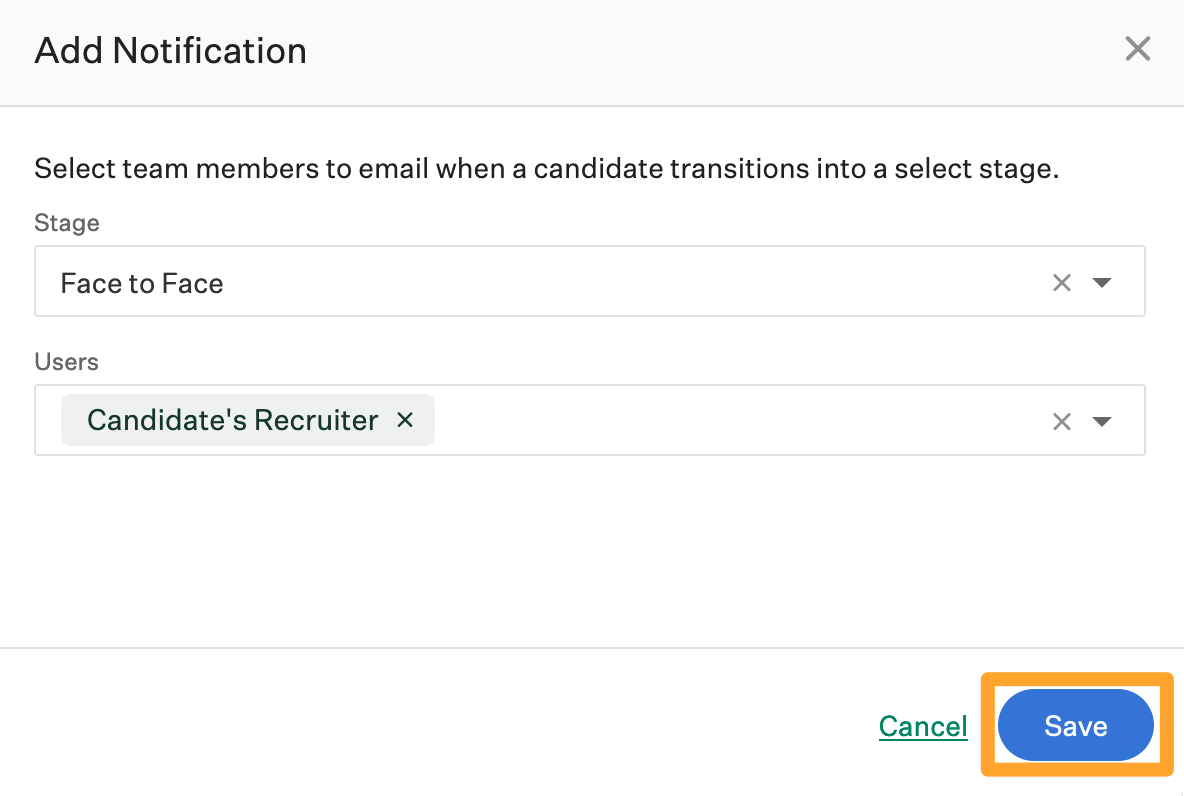Click blank space beneath the Users field

pyautogui.click(x=590, y=550)
